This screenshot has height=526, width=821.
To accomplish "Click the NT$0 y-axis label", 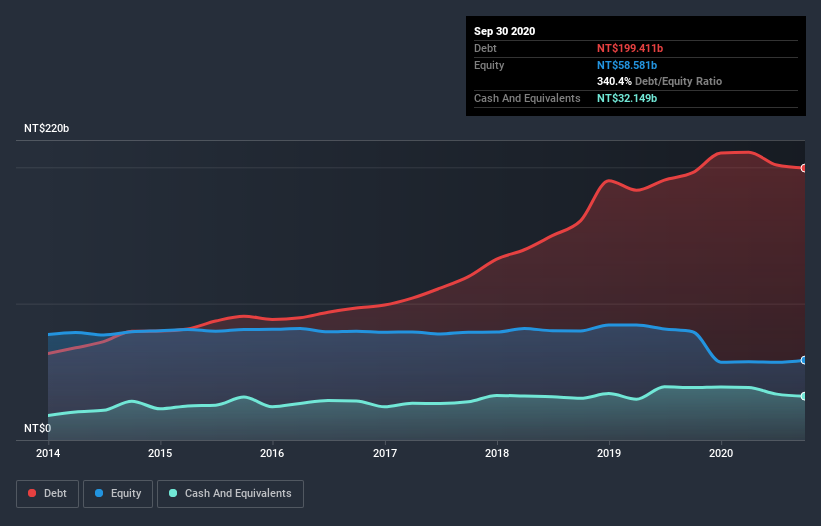I will (x=38, y=428).
